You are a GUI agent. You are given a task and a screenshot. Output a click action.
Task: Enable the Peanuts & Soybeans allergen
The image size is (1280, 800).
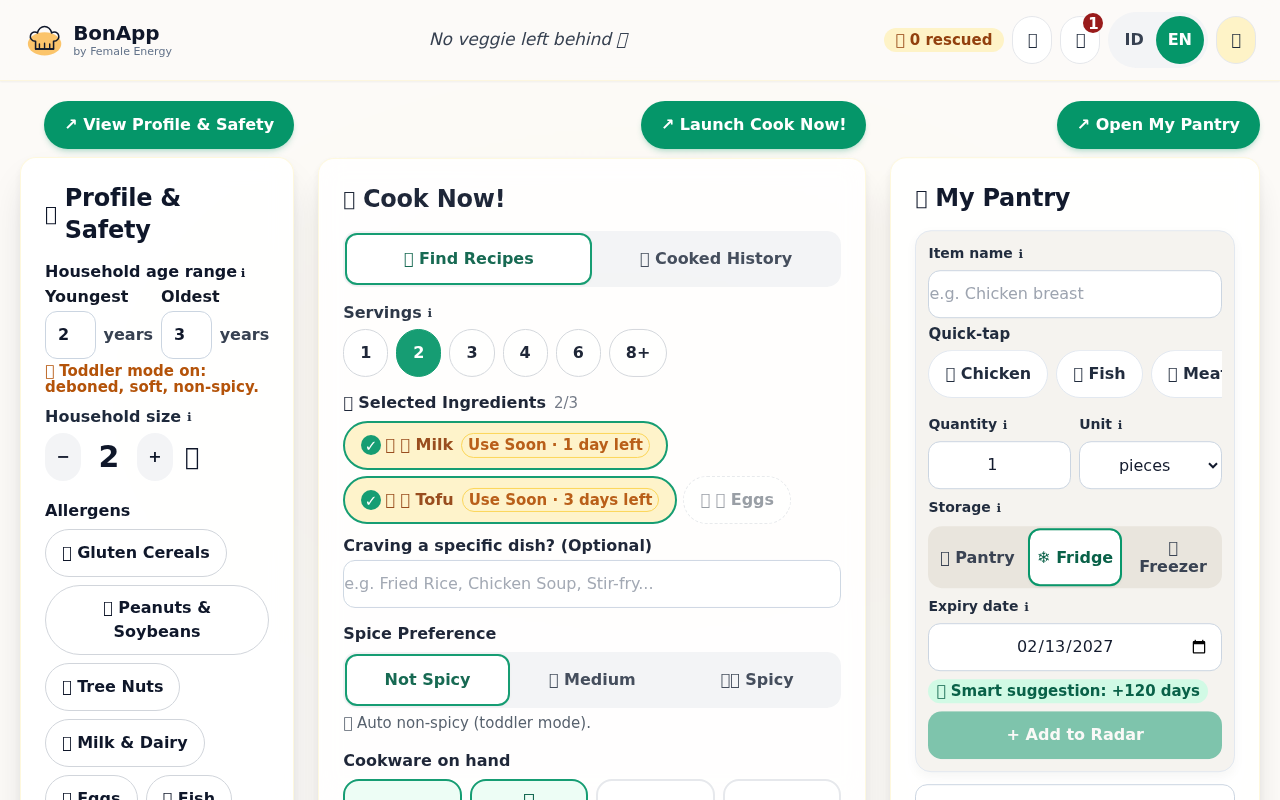pos(157,620)
